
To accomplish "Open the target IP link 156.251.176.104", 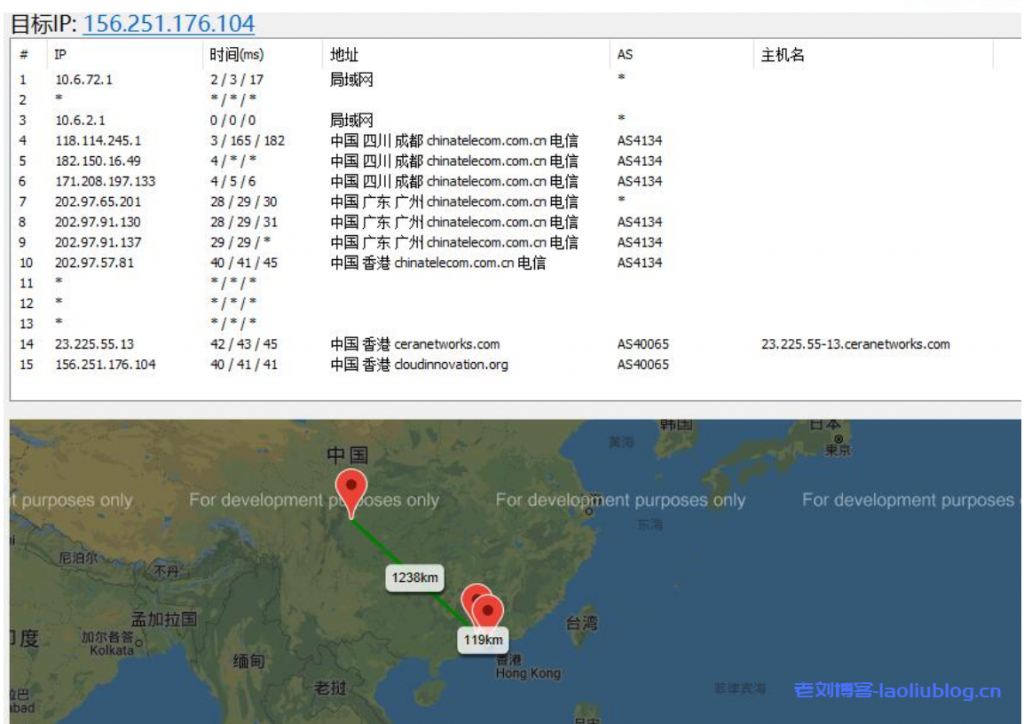I will click(x=168, y=23).
